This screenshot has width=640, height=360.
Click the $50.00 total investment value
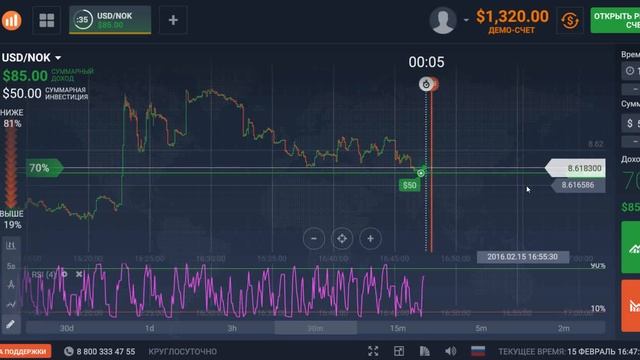[22, 93]
